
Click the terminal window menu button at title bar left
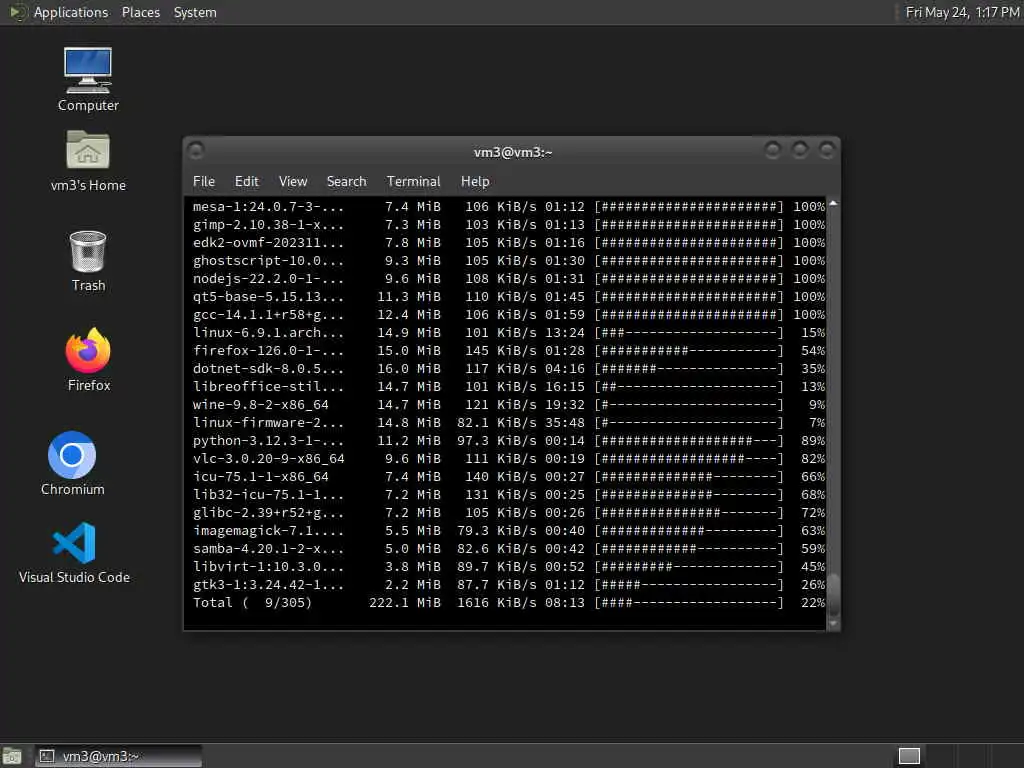pyautogui.click(x=196, y=151)
